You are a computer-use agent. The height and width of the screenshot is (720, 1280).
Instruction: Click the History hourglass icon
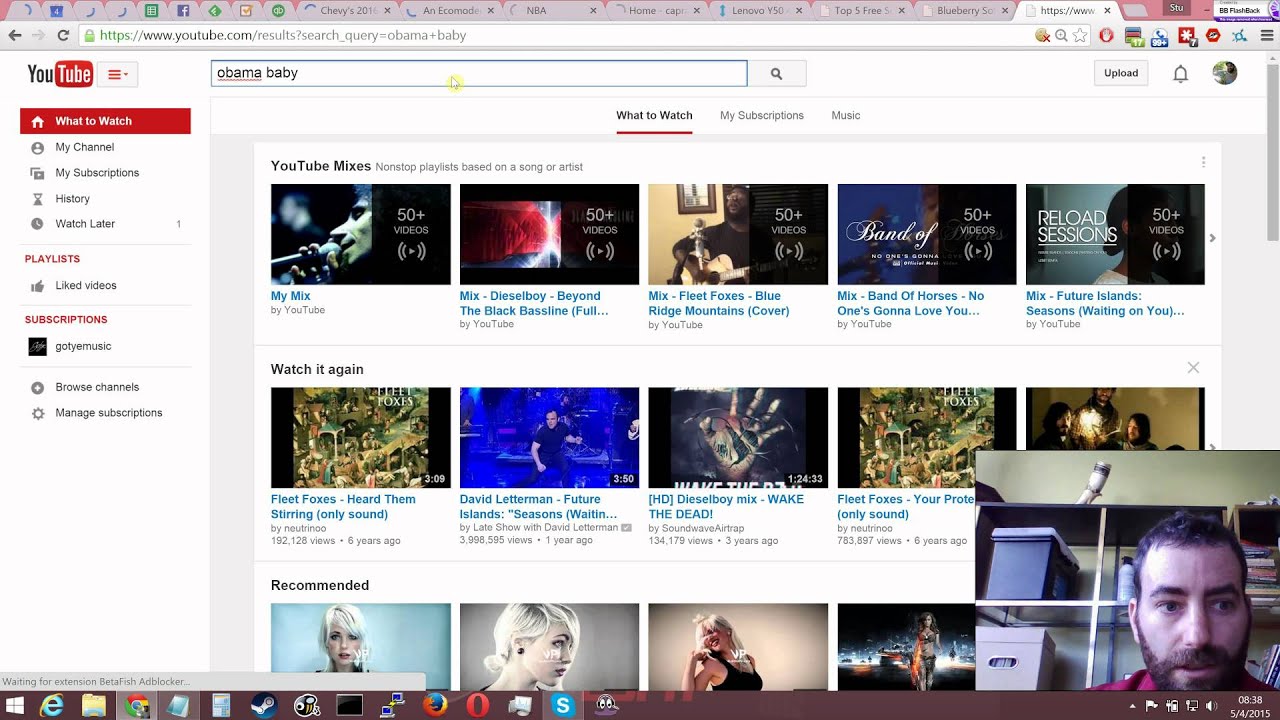tap(37, 199)
